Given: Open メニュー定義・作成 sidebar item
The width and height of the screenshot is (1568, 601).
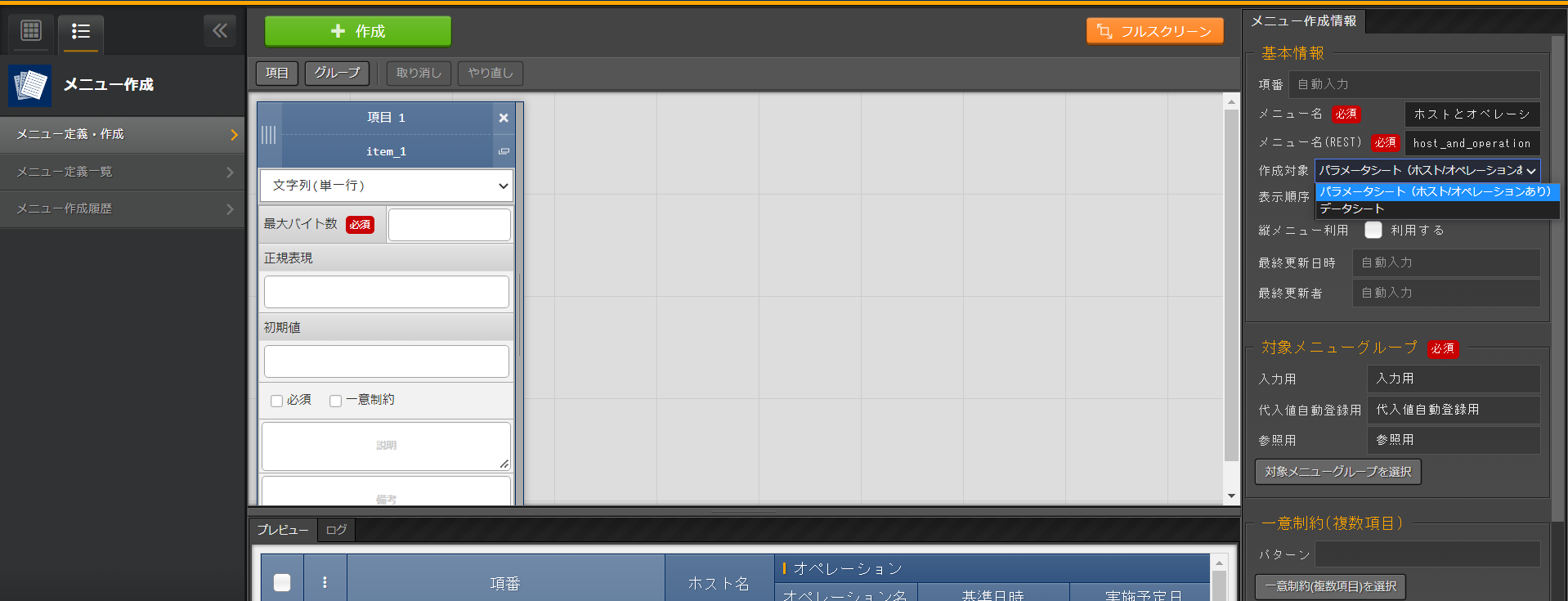Looking at the screenshot, I should tap(123, 134).
